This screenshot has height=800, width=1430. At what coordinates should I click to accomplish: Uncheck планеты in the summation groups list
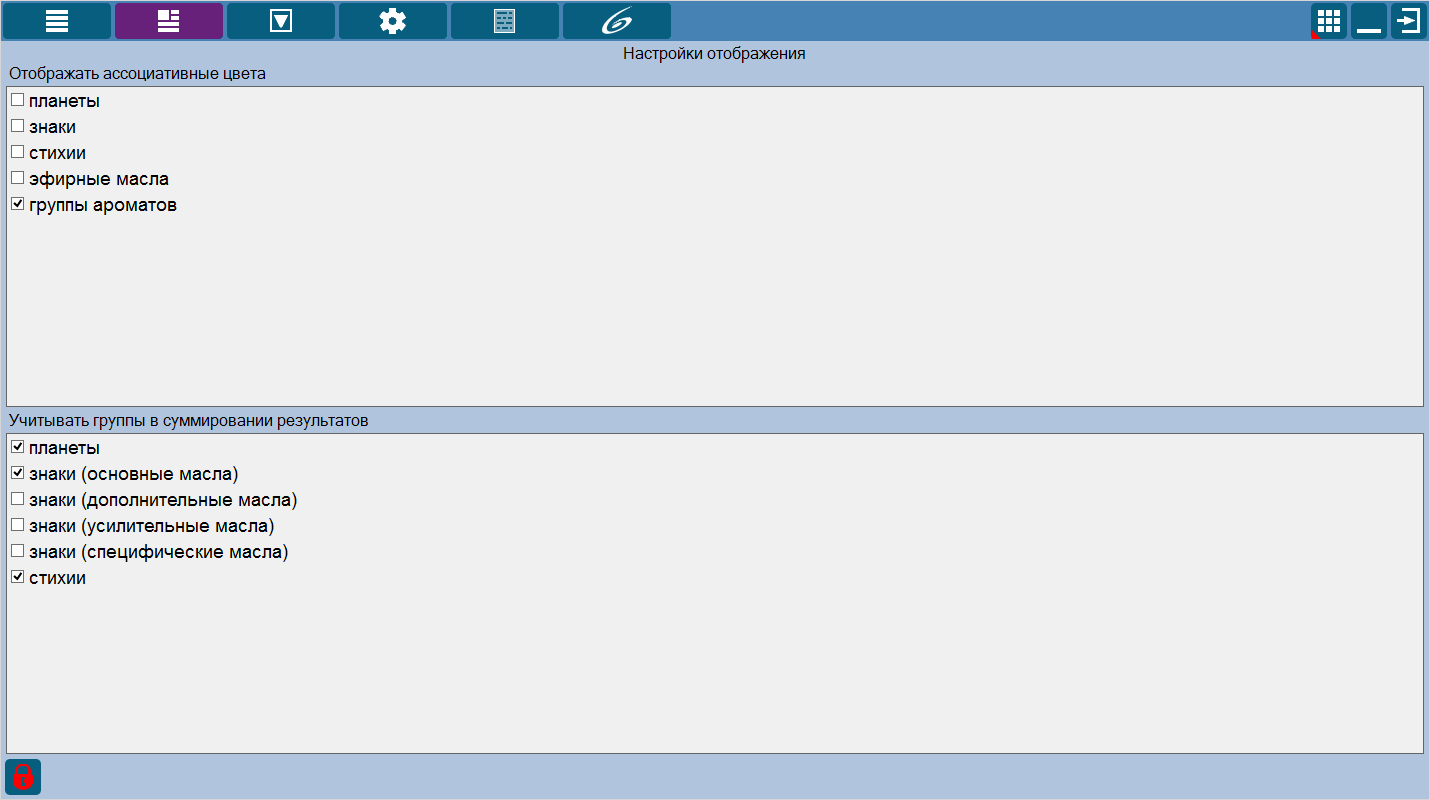tap(17, 447)
